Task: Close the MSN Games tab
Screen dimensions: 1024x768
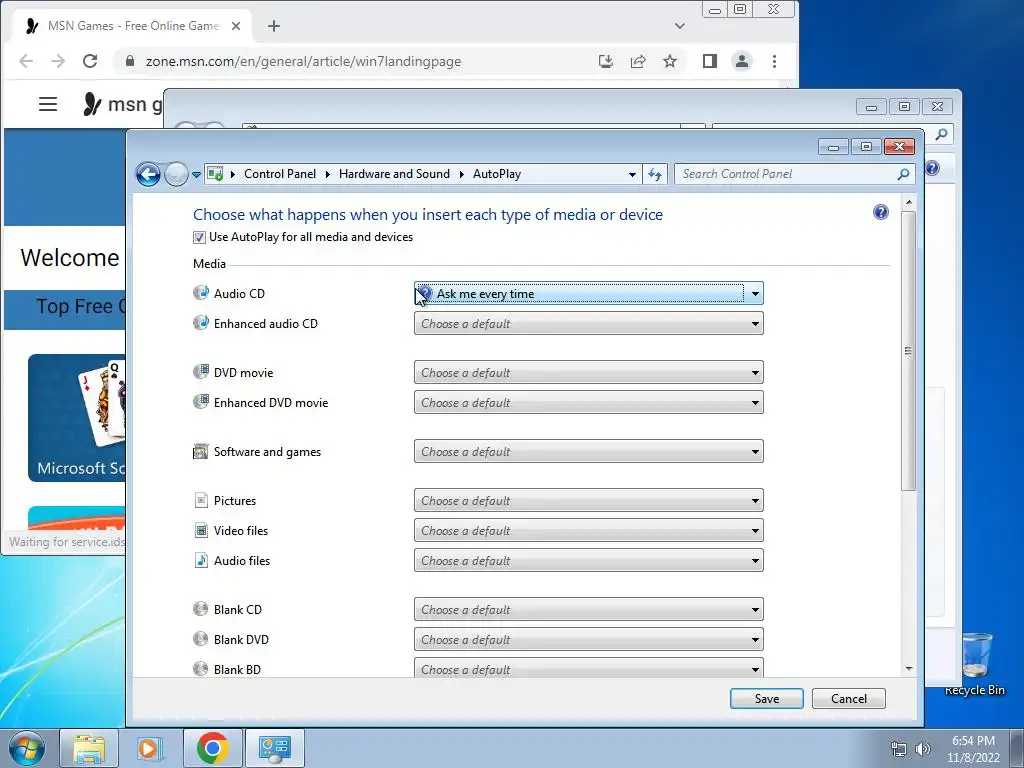Action: click(x=236, y=26)
